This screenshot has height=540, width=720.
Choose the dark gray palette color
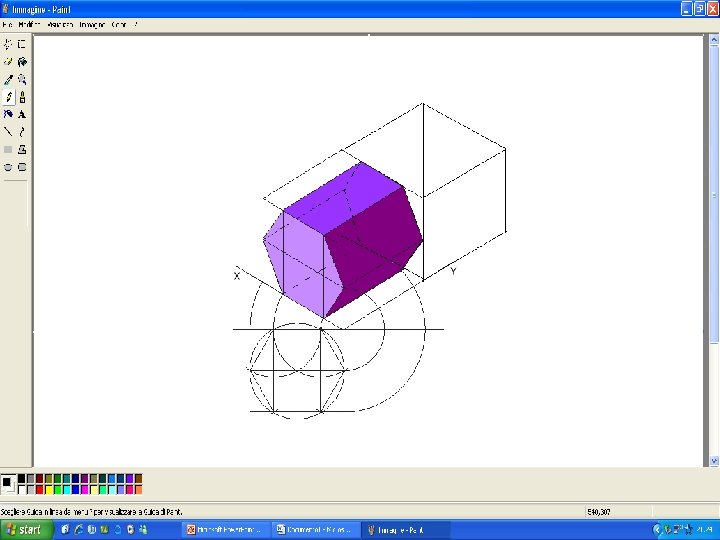31,479
